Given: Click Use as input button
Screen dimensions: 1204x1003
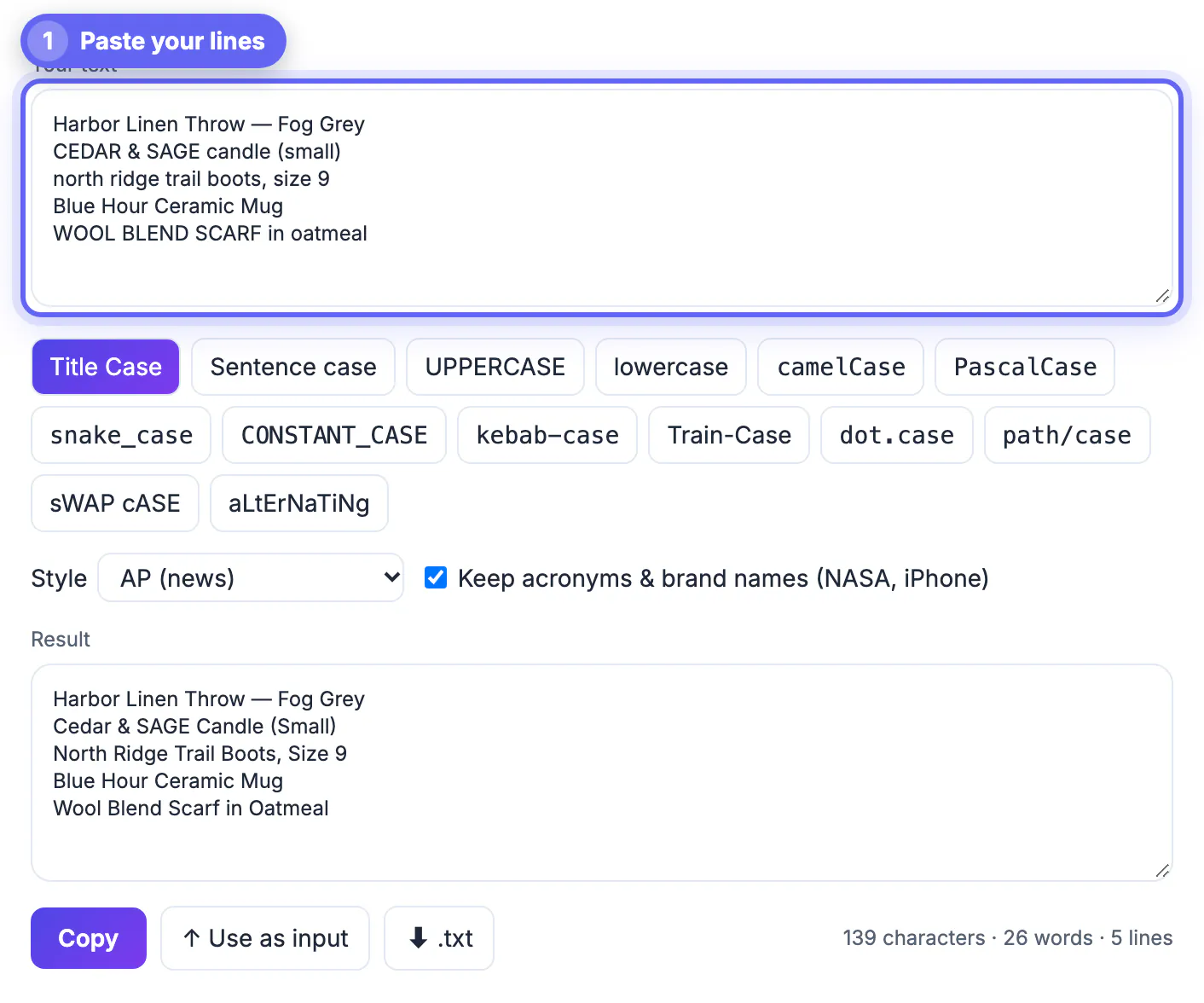Looking at the screenshot, I should pos(265,938).
